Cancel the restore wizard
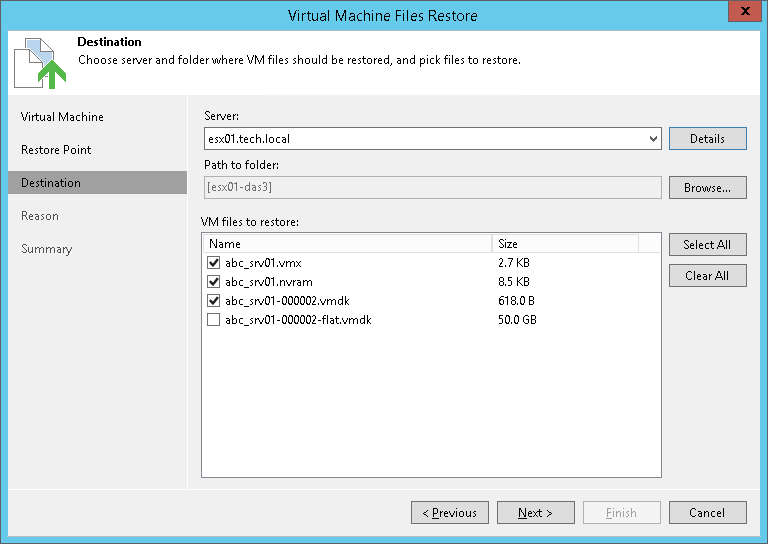 coord(707,513)
